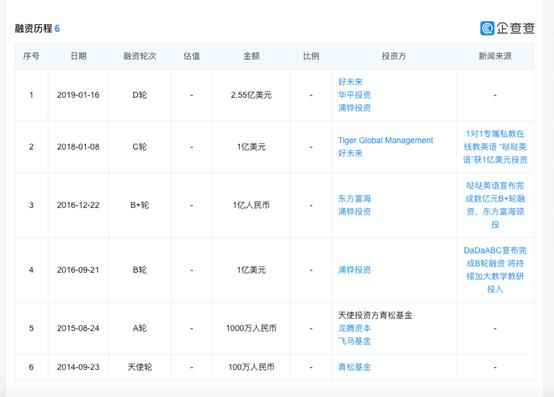Image resolution: width=554 pixels, height=397 pixels.
Task: Select the B轮 round cell
Action: coord(140,270)
